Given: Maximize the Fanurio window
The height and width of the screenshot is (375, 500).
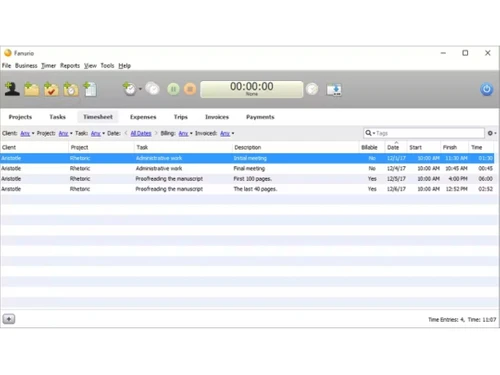Looking at the screenshot, I should pyautogui.click(x=465, y=53).
